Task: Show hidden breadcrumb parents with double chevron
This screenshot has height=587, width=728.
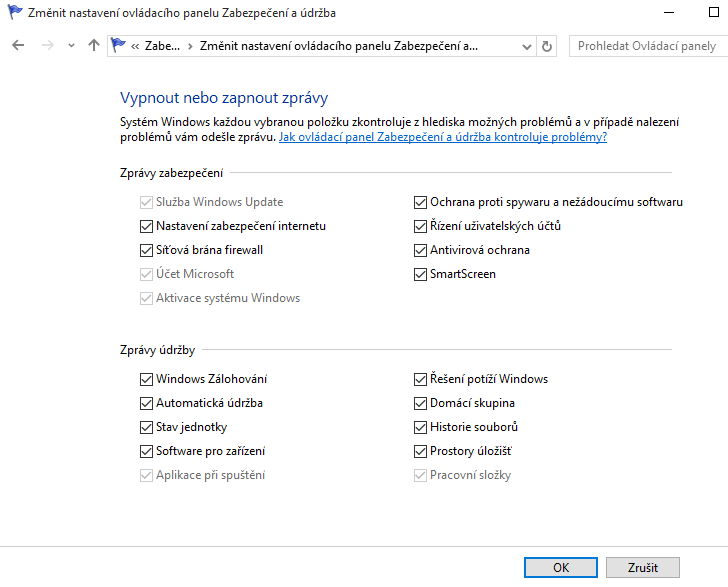Action: pos(135,46)
